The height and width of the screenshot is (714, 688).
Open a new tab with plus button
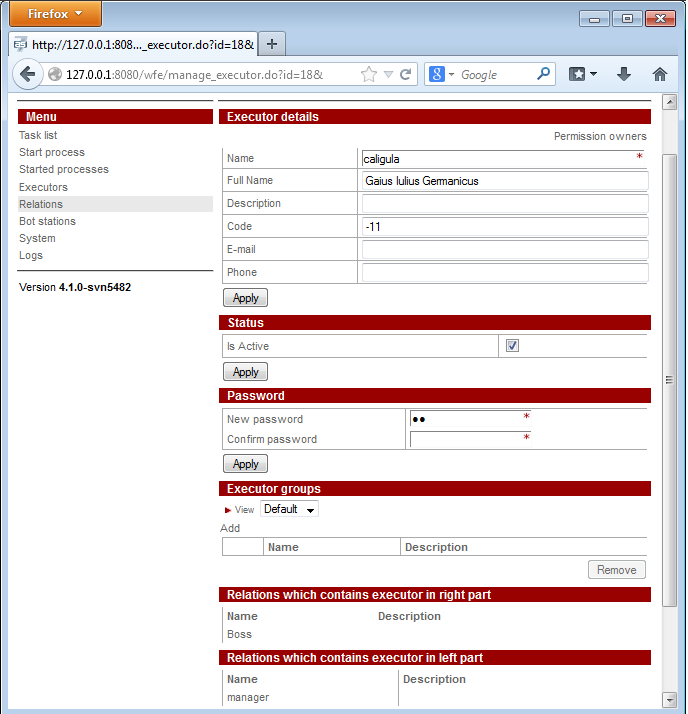[272, 44]
